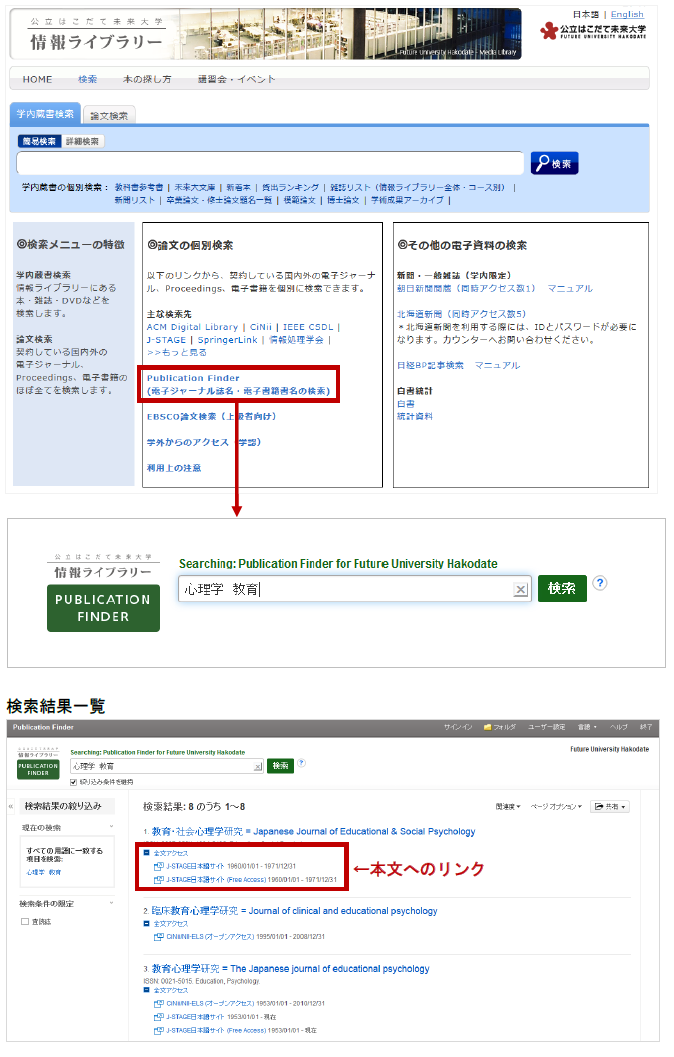Open 日経BP記事検索 link
Screen dimensions: 674x1057
[x=430, y=365]
